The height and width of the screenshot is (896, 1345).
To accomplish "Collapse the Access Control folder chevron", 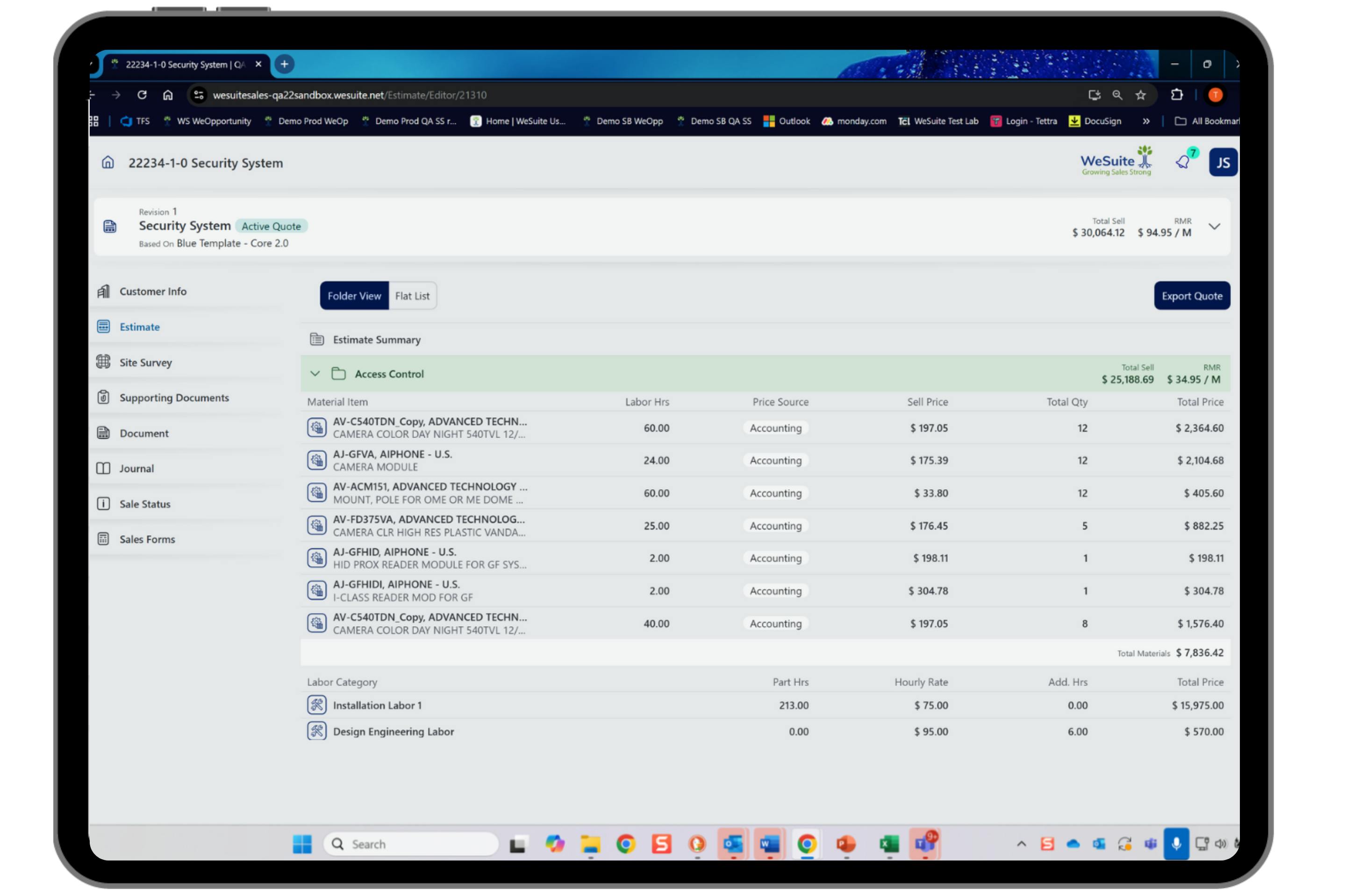I will point(315,374).
